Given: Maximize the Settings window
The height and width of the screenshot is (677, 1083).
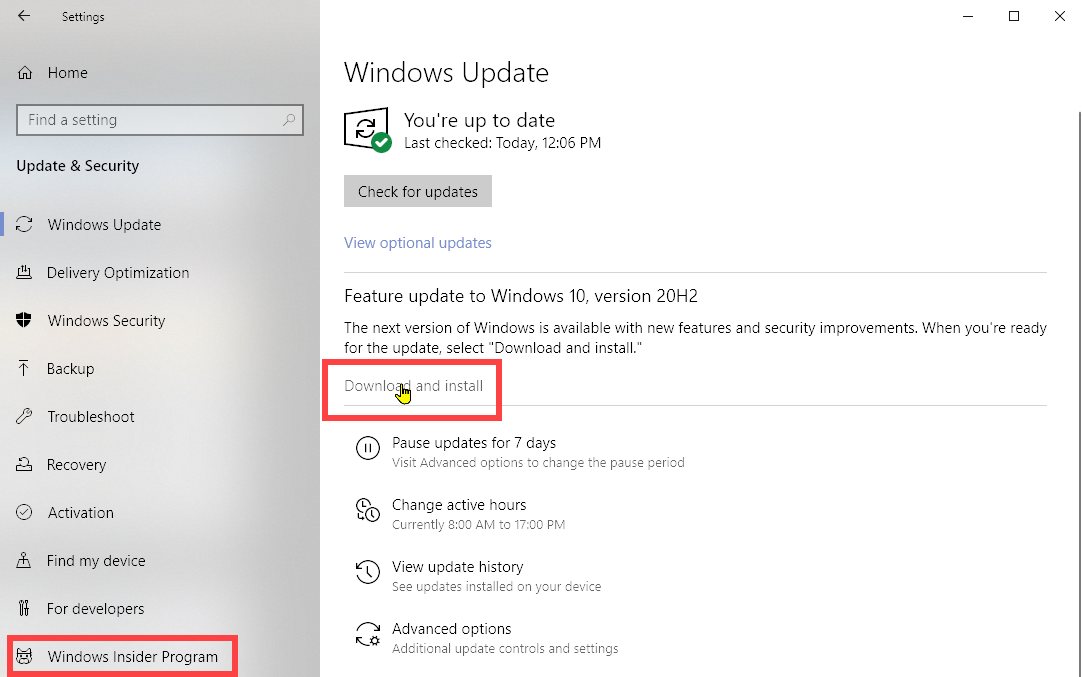Looking at the screenshot, I should point(1014,16).
